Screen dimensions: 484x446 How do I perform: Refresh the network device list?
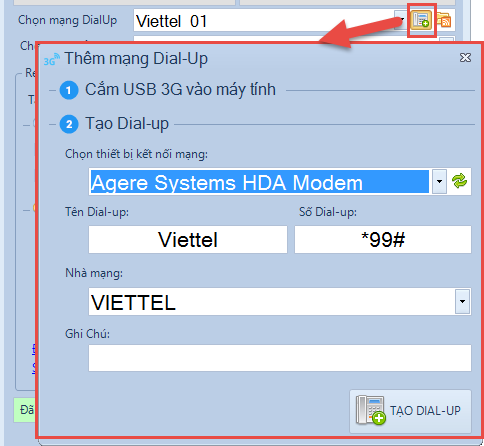point(459,181)
